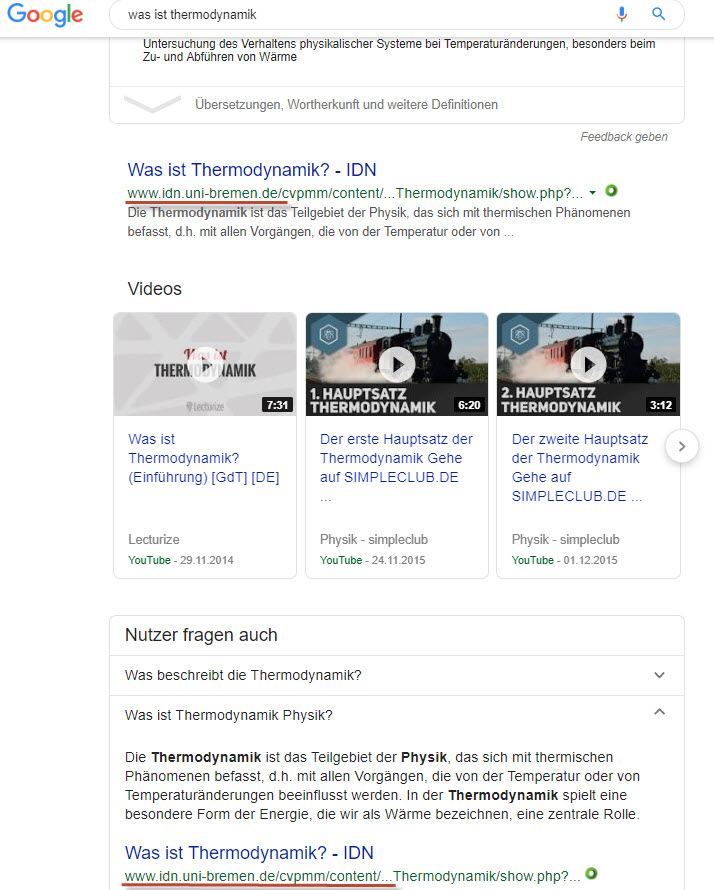Open 'Der zweite Hauptsatz der Thermodynamik' title
The image size is (714, 890).
[x=579, y=467]
